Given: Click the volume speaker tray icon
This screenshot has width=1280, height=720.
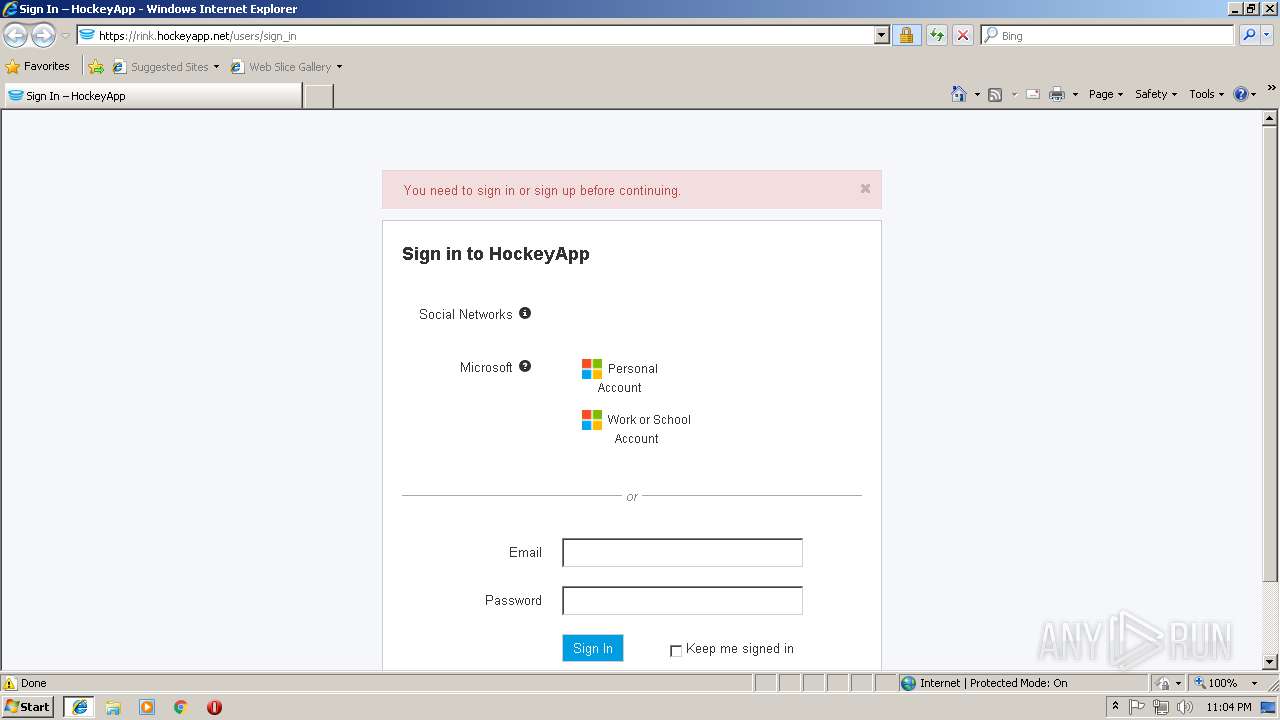Looking at the screenshot, I should [1185, 707].
